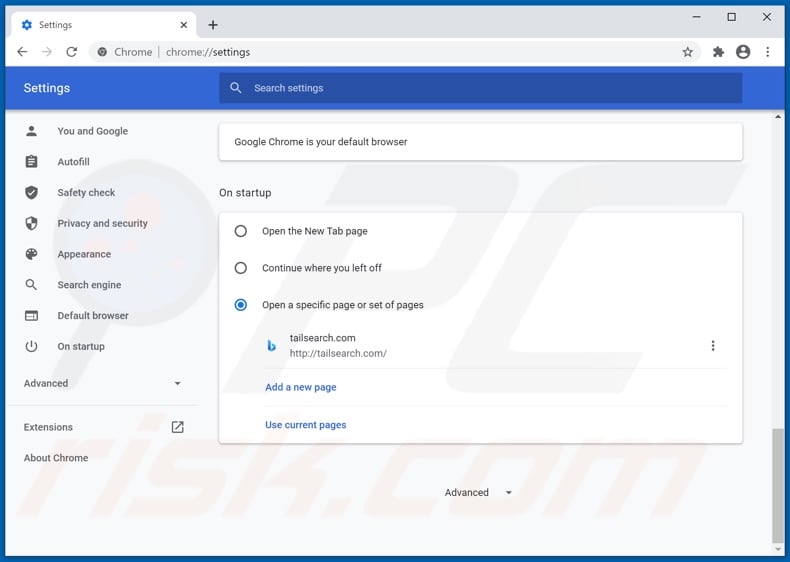Select Open the New Tab page option
The height and width of the screenshot is (562, 790).
pos(241,231)
